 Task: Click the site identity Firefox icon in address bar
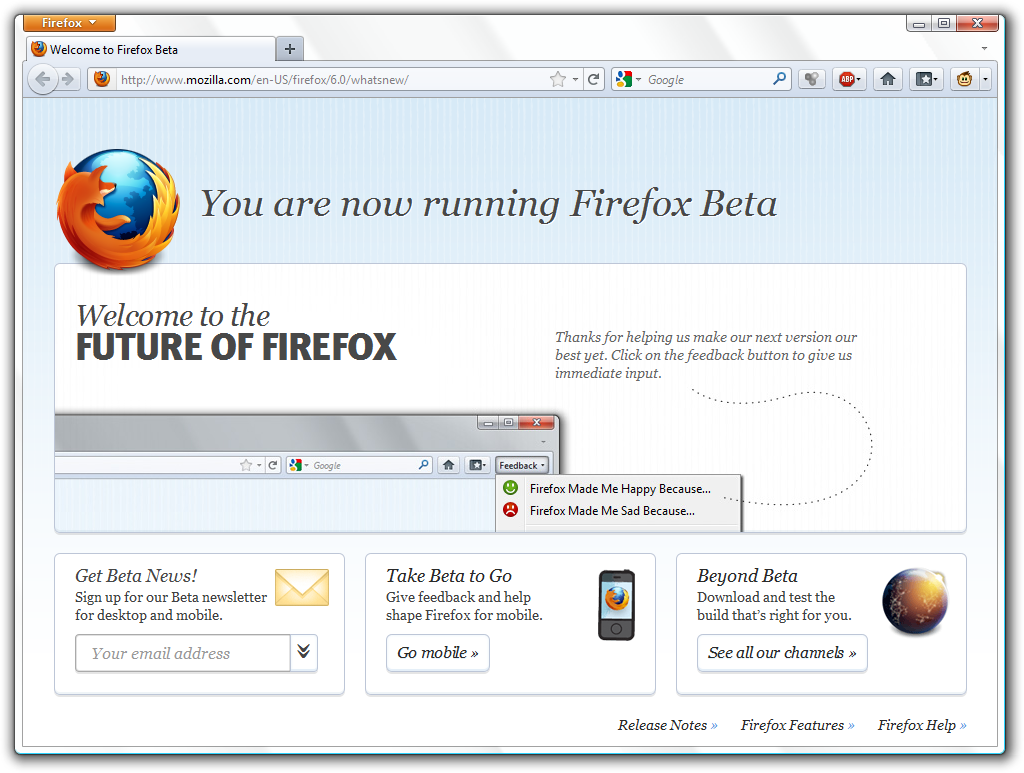(x=102, y=80)
